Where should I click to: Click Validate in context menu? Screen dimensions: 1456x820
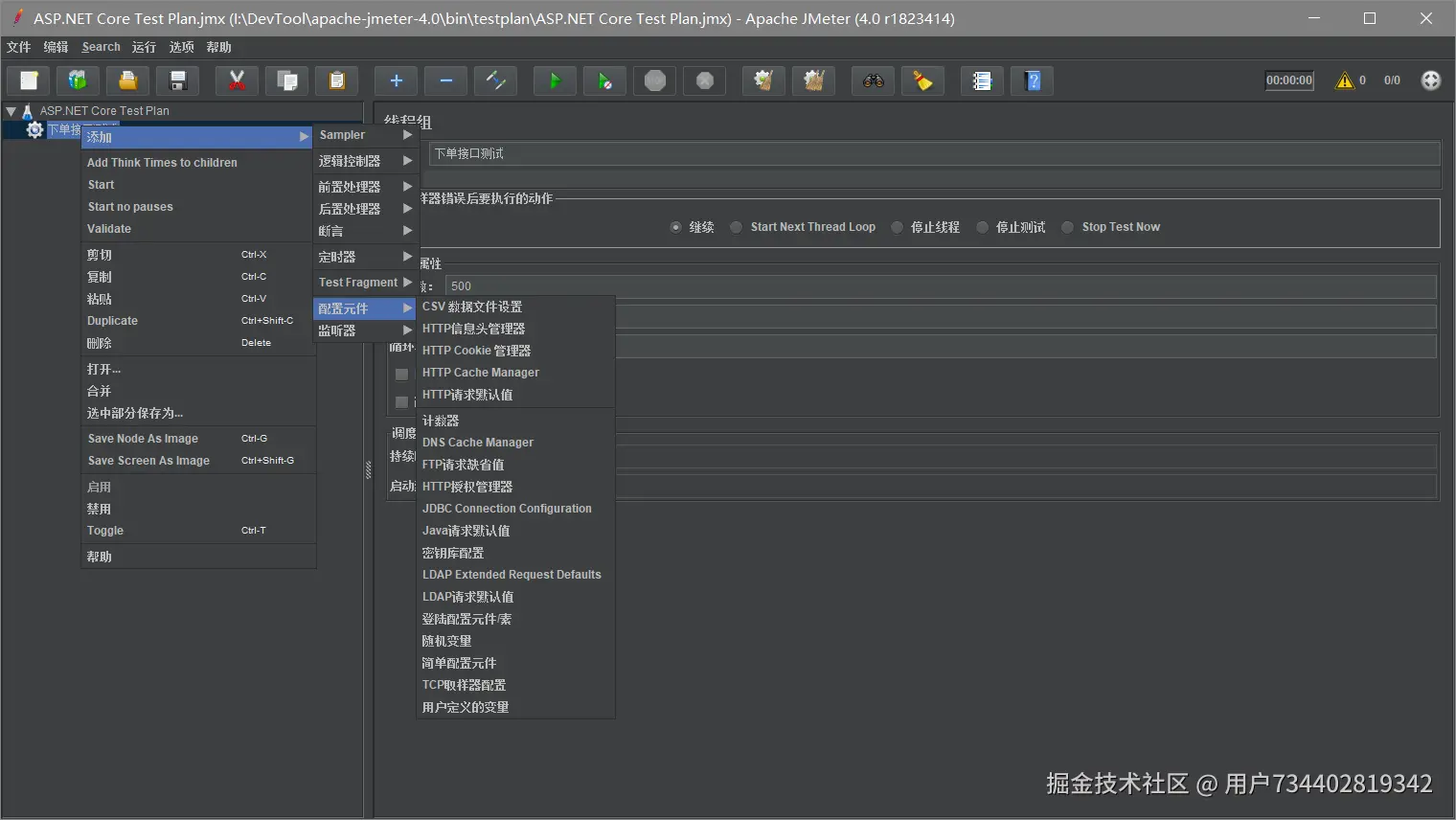pyautogui.click(x=198, y=229)
